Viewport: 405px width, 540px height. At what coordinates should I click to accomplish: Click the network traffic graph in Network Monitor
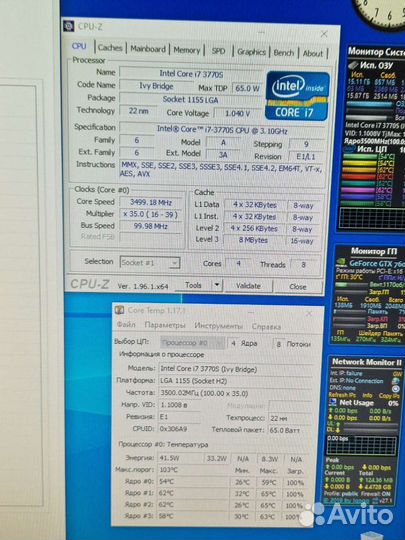(362, 446)
